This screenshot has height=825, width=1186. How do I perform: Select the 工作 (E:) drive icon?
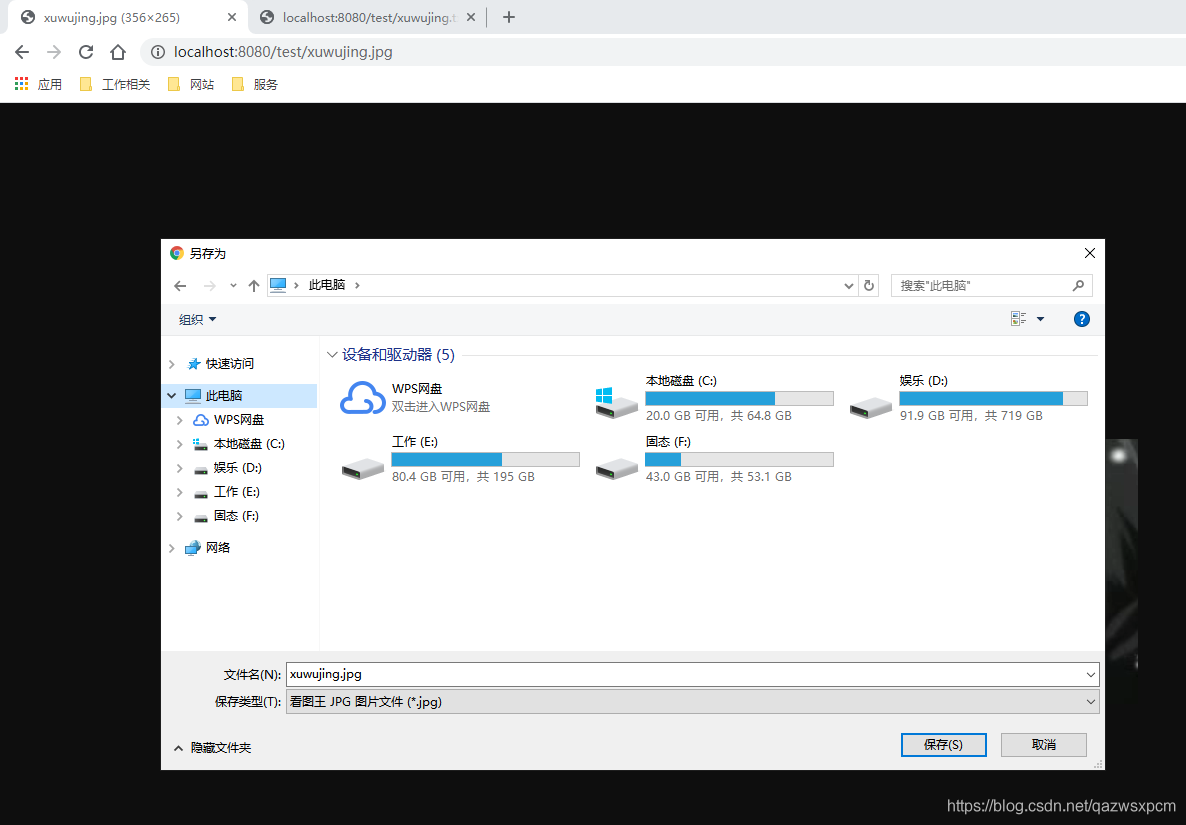[x=362, y=467]
